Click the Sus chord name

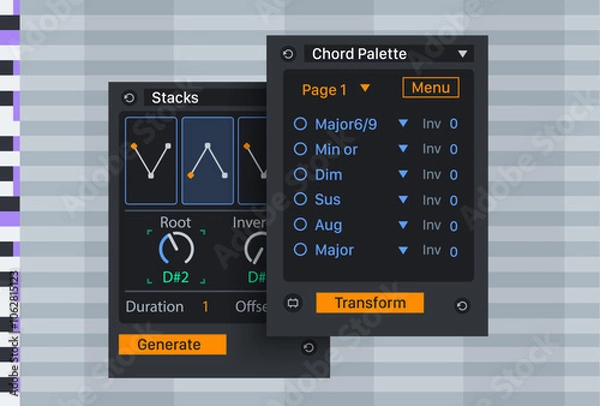tap(328, 200)
